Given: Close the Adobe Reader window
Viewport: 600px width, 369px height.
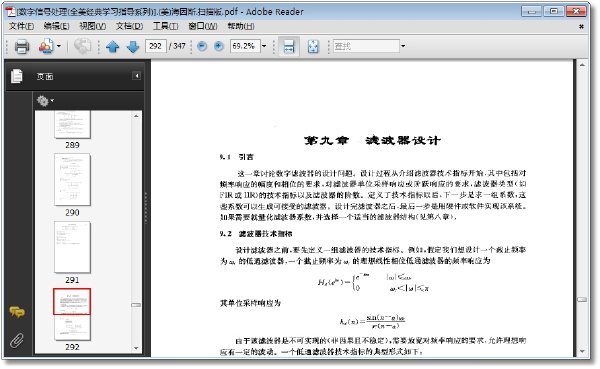Looking at the screenshot, I should 576,11.
